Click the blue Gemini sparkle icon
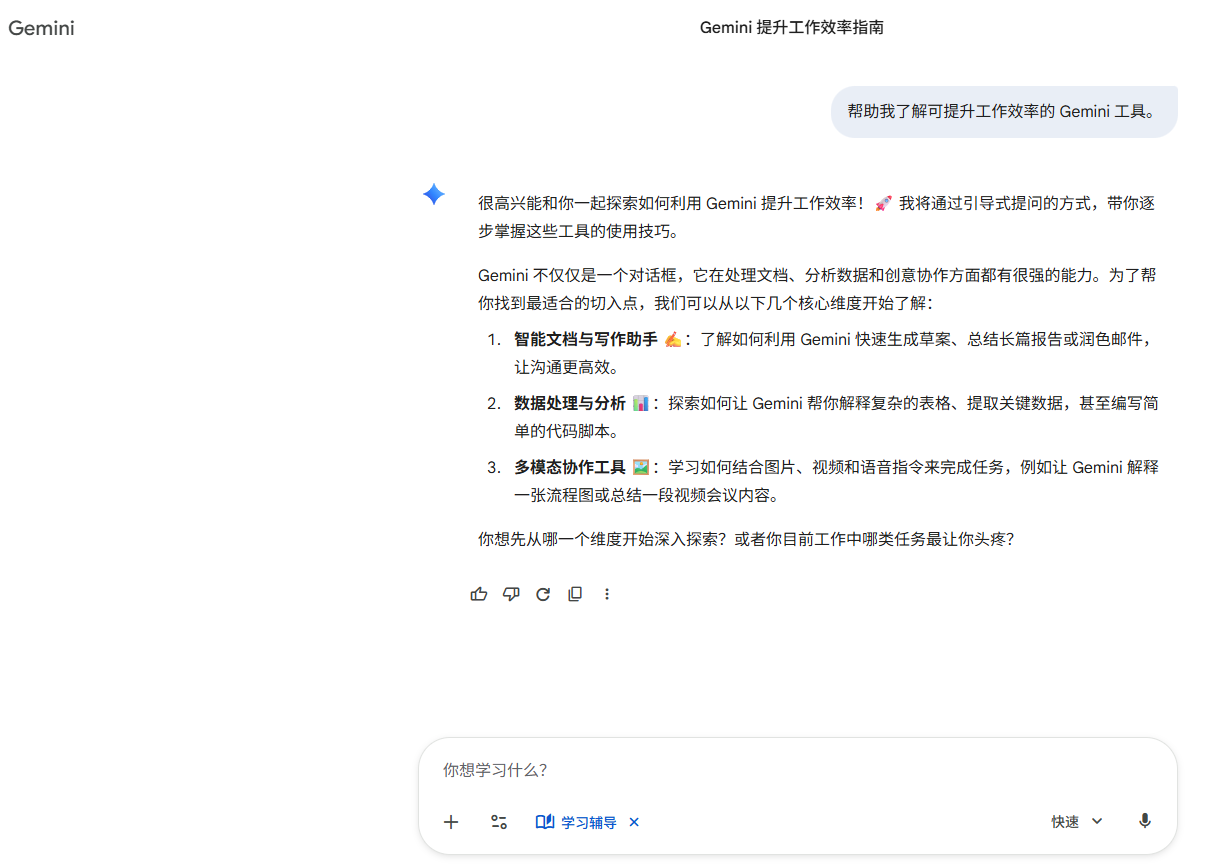This screenshot has width=1223, height=864. click(x=434, y=194)
